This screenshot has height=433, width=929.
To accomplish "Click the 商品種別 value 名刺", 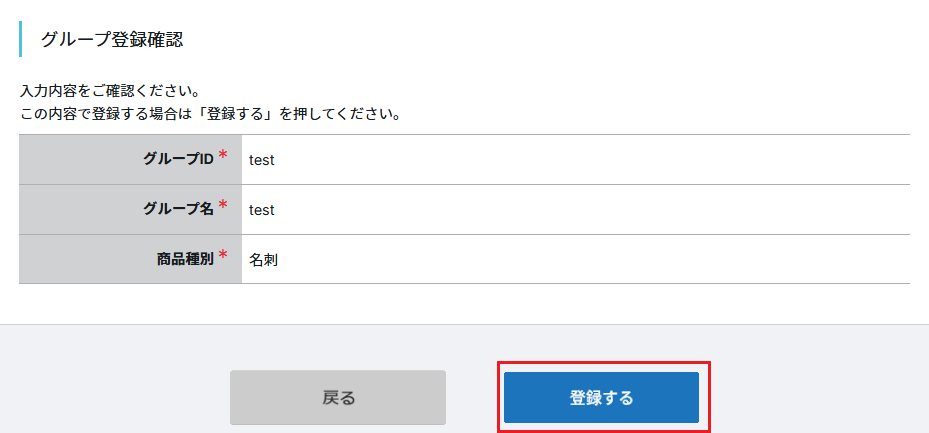I will tap(263, 260).
